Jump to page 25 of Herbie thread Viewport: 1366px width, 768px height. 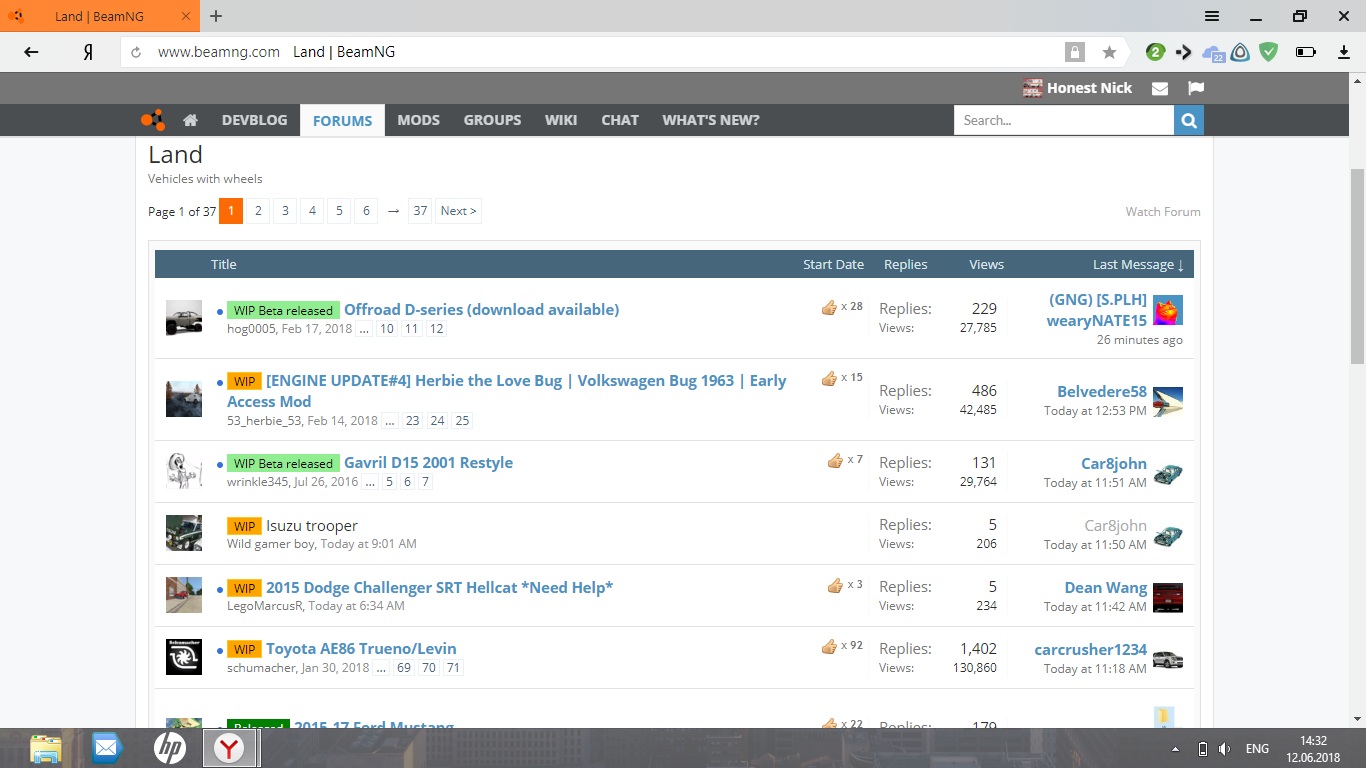point(462,421)
